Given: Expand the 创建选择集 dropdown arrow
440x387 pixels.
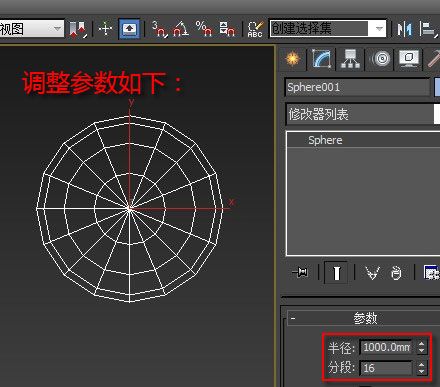Looking at the screenshot, I should click(379, 29).
